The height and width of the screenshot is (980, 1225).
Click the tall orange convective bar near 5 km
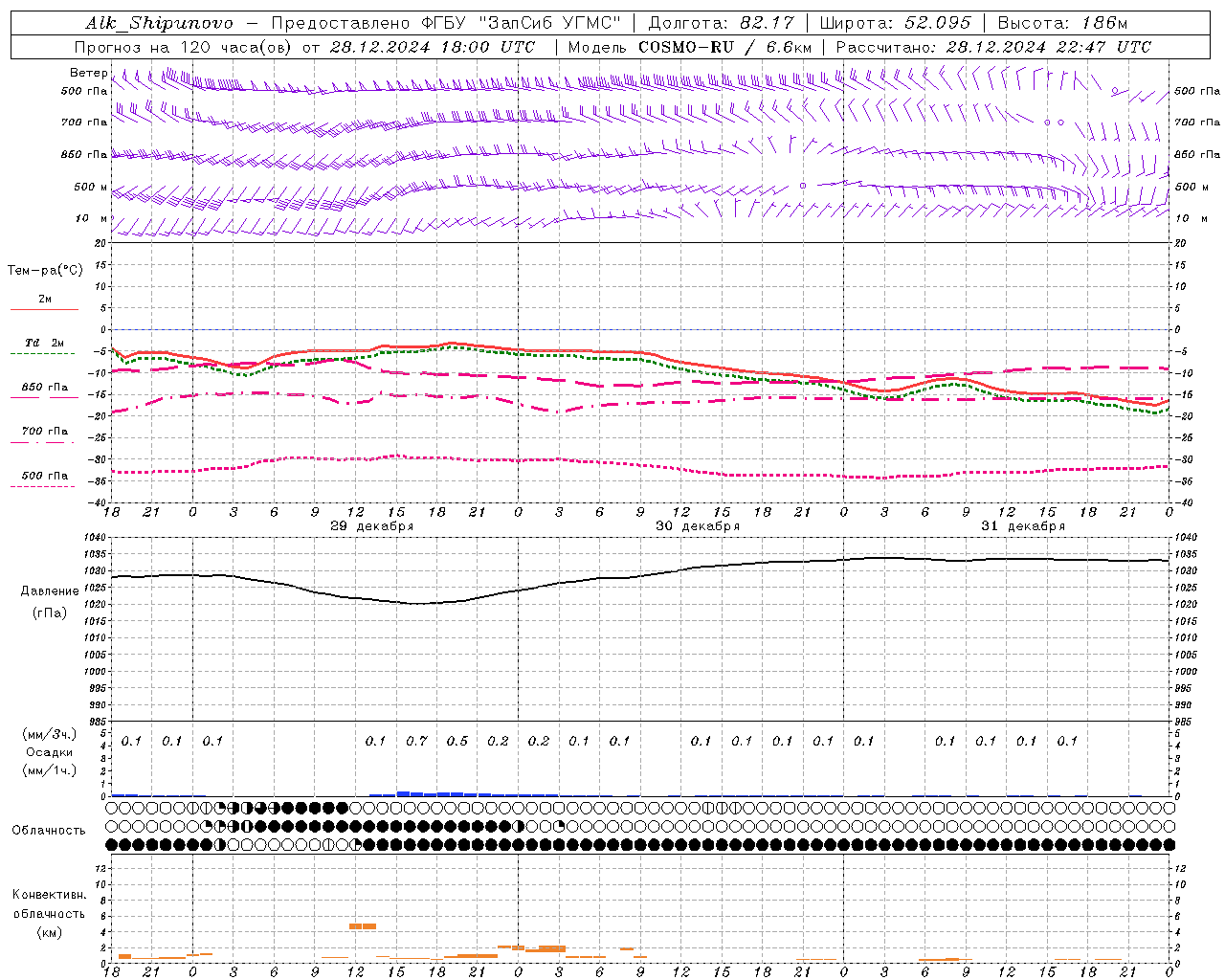pos(363,926)
